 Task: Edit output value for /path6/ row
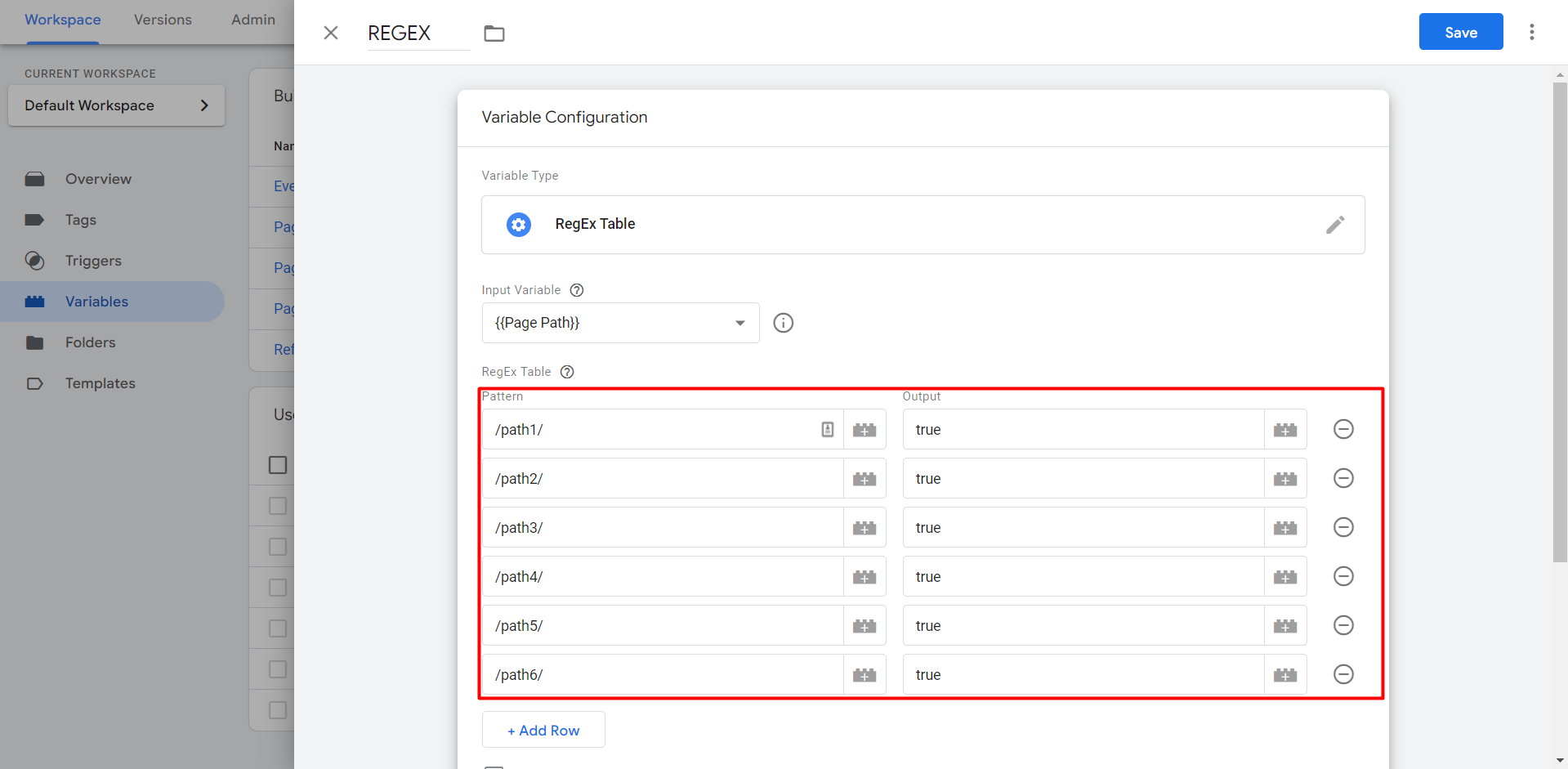pyautogui.click(x=1083, y=675)
